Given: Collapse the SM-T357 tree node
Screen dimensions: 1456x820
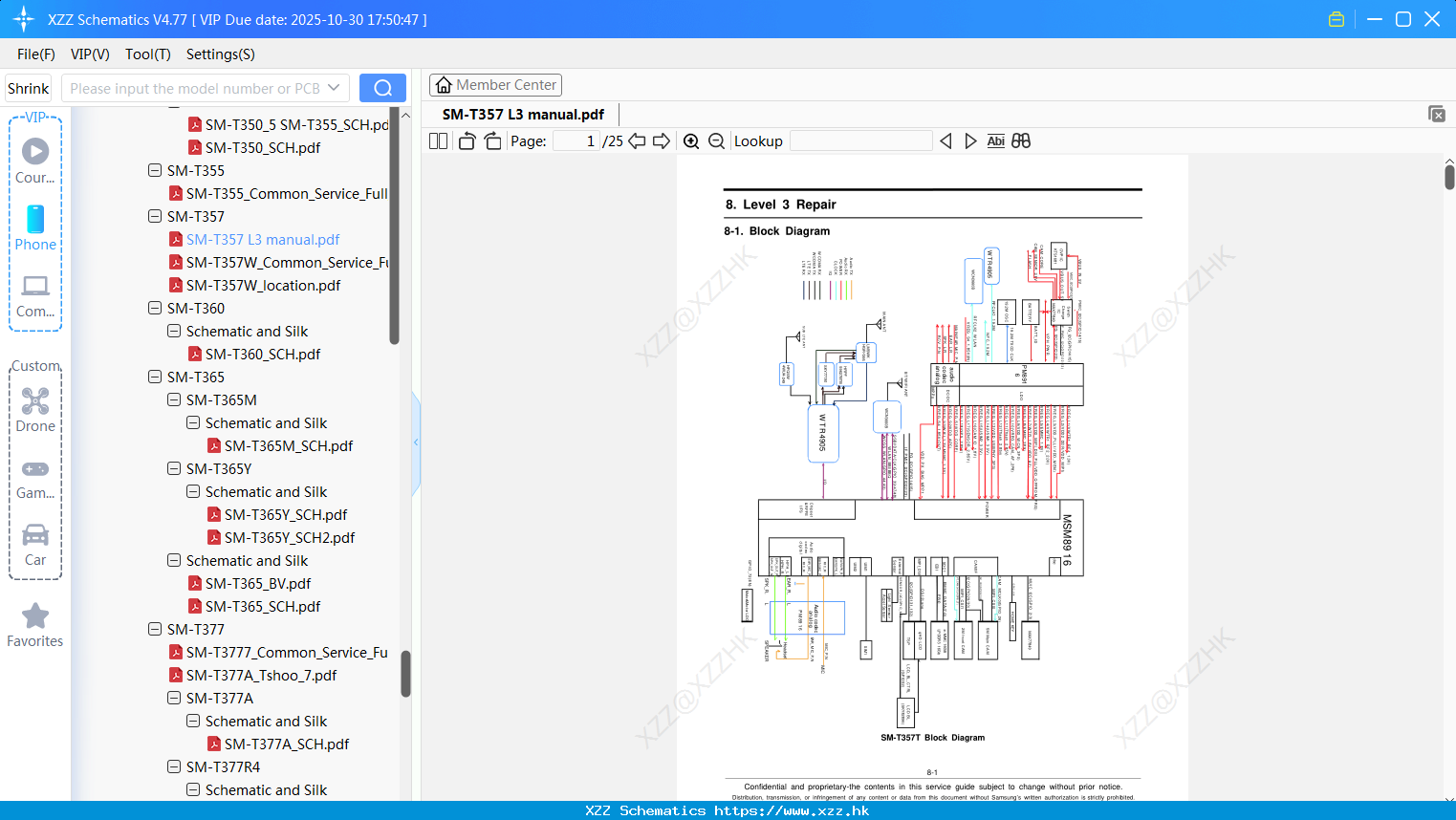Looking at the screenshot, I should pyautogui.click(x=155, y=217).
